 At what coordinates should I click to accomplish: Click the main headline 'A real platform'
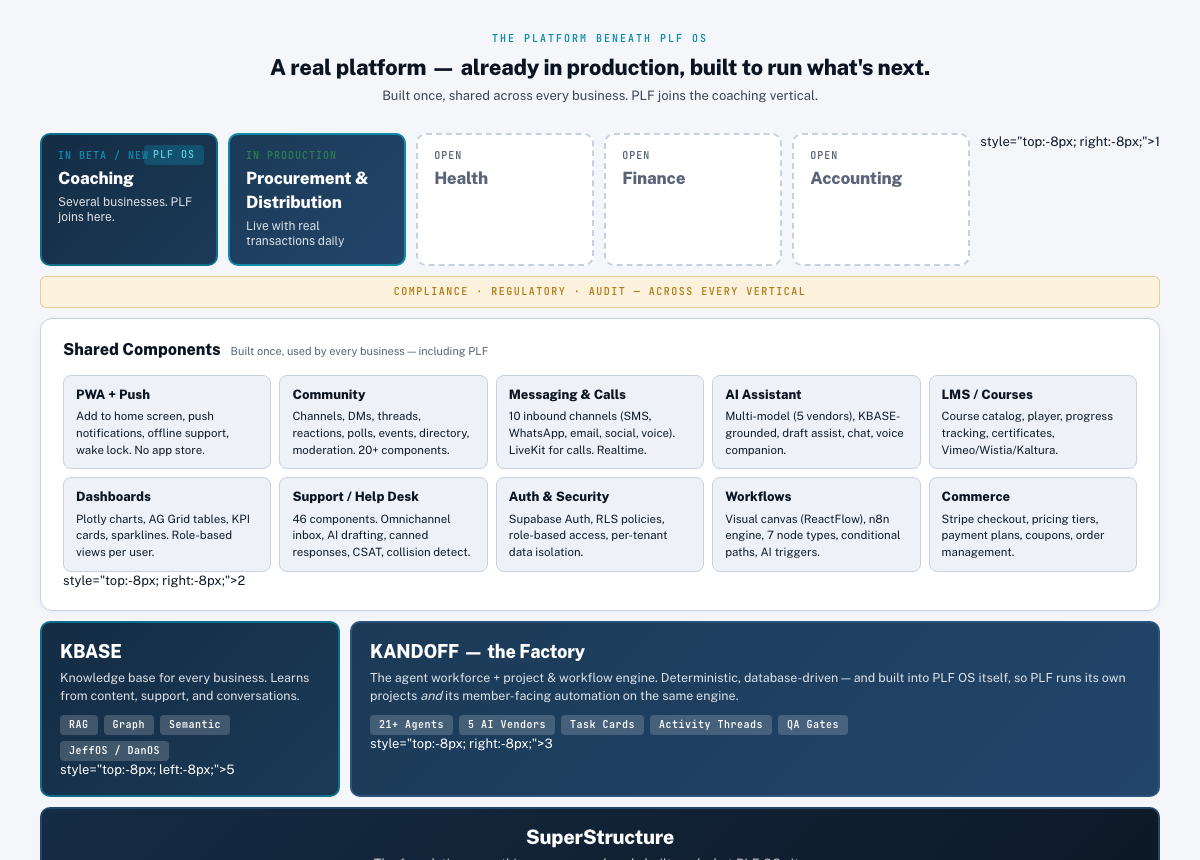coord(600,68)
